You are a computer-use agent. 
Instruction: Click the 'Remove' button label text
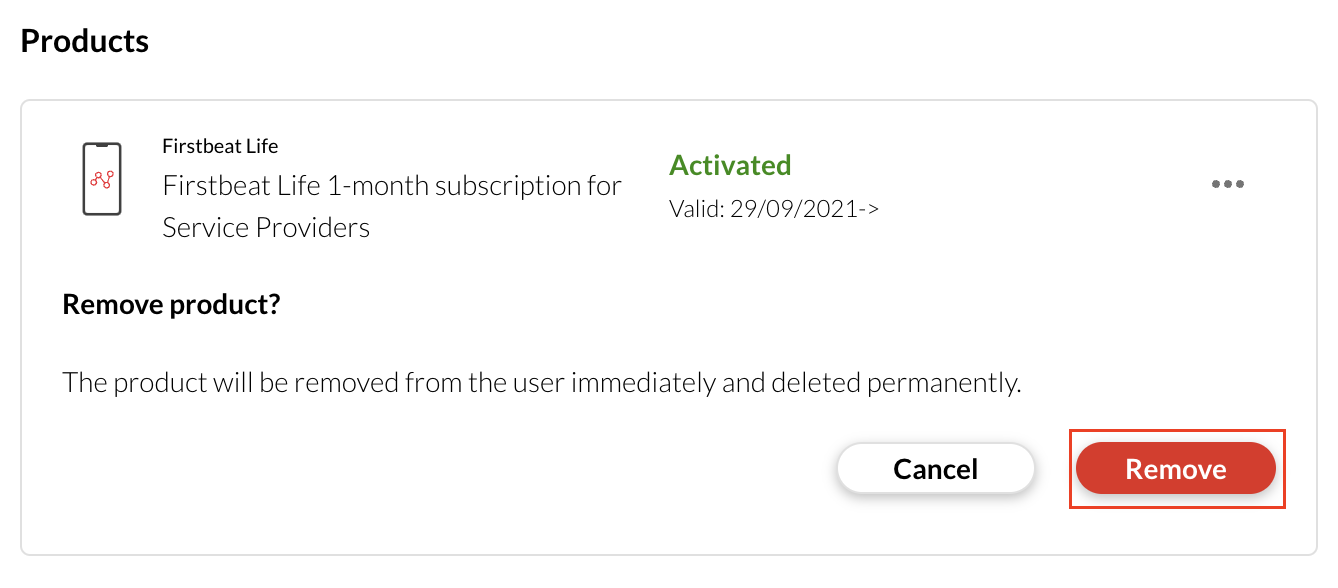pos(1175,469)
